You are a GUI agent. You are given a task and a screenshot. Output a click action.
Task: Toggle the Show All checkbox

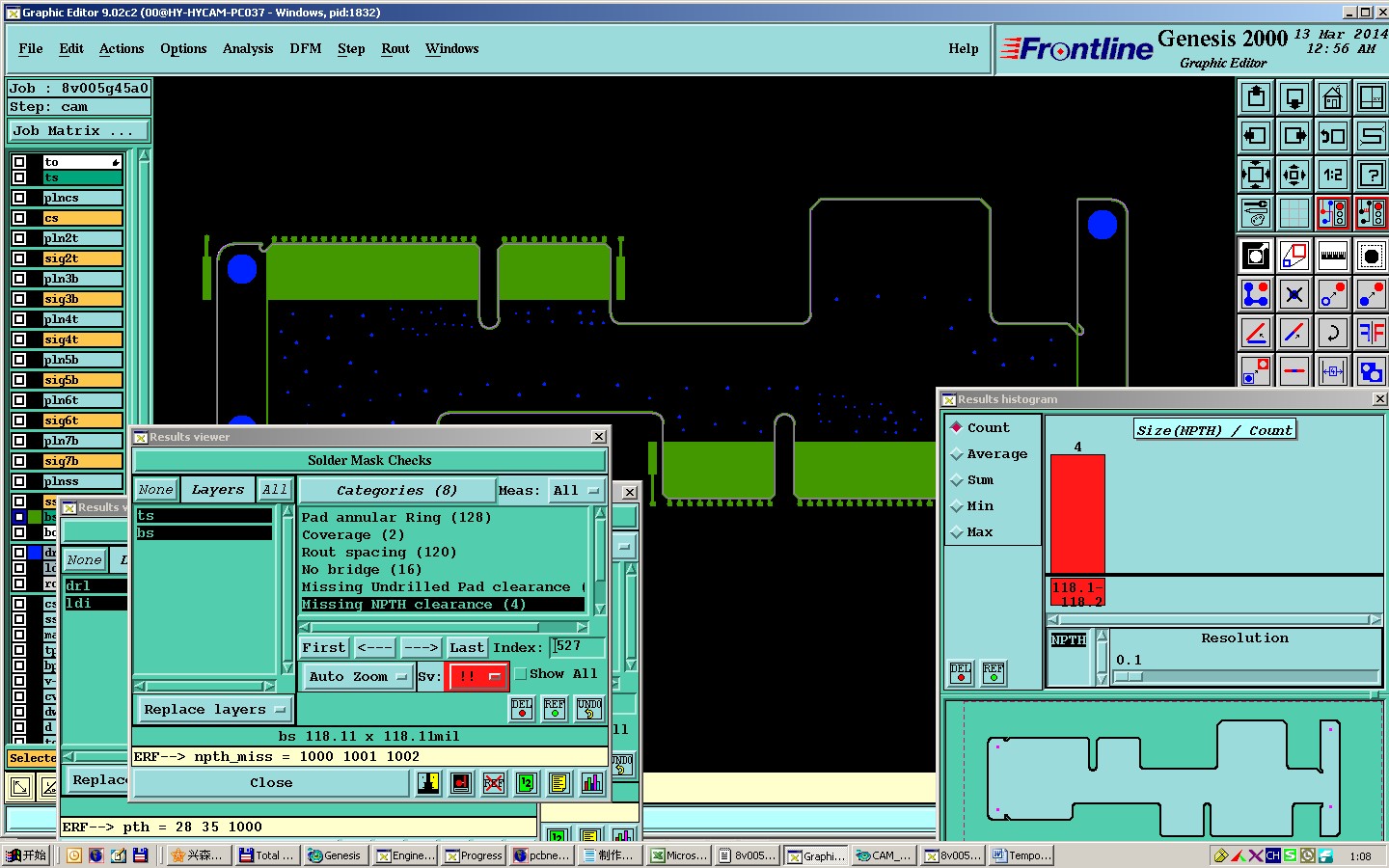pyautogui.click(x=521, y=674)
